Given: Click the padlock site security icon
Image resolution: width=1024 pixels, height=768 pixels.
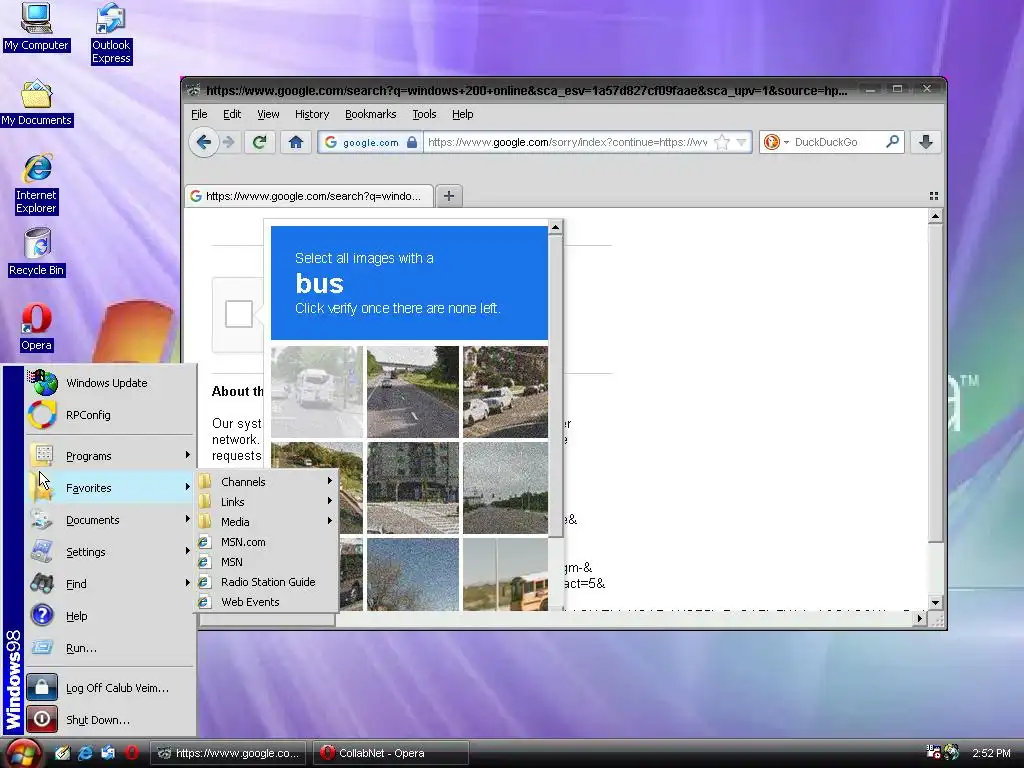Looking at the screenshot, I should pyautogui.click(x=412, y=142).
